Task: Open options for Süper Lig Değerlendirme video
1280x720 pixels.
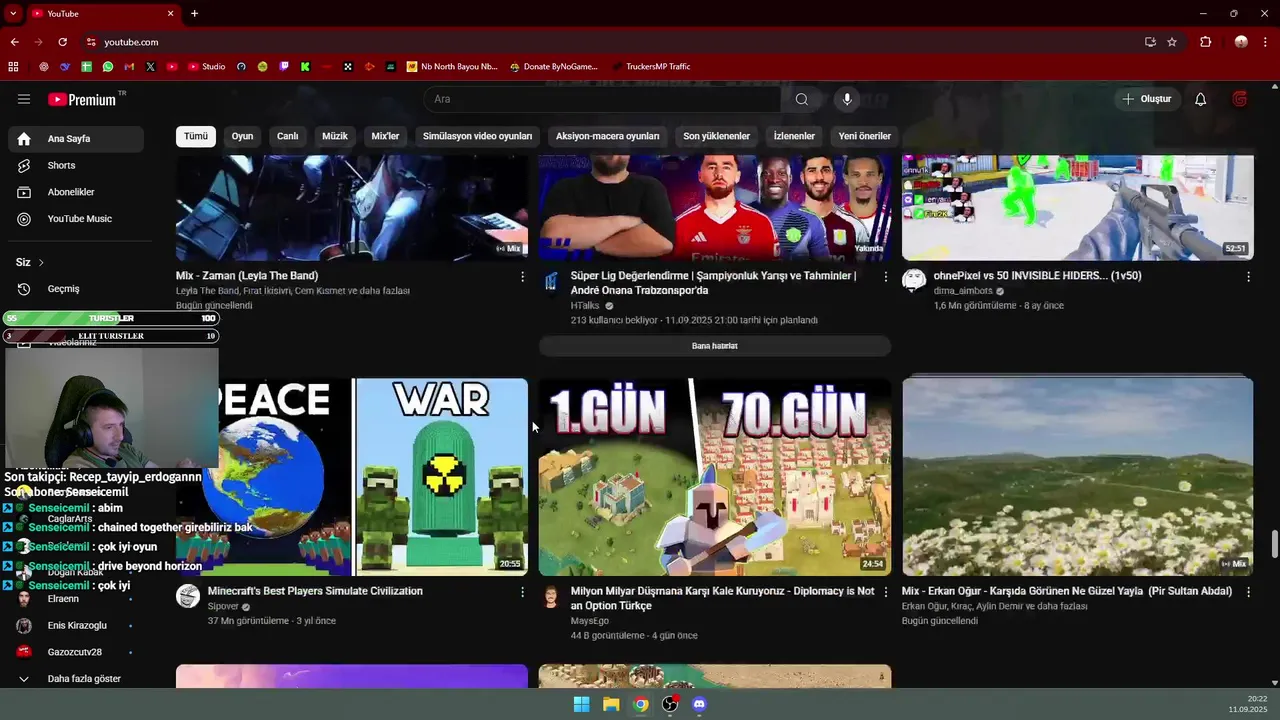Action: tap(885, 276)
